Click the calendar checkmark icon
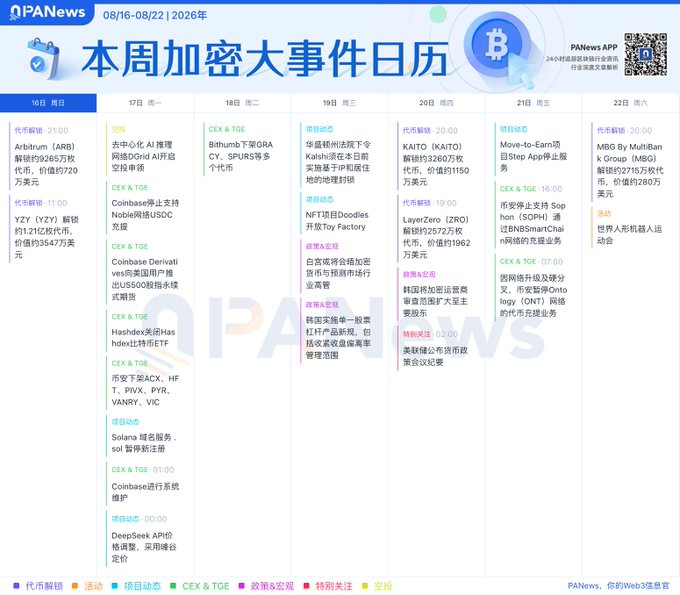This screenshot has width=680, height=595. (x=42, y=59)
